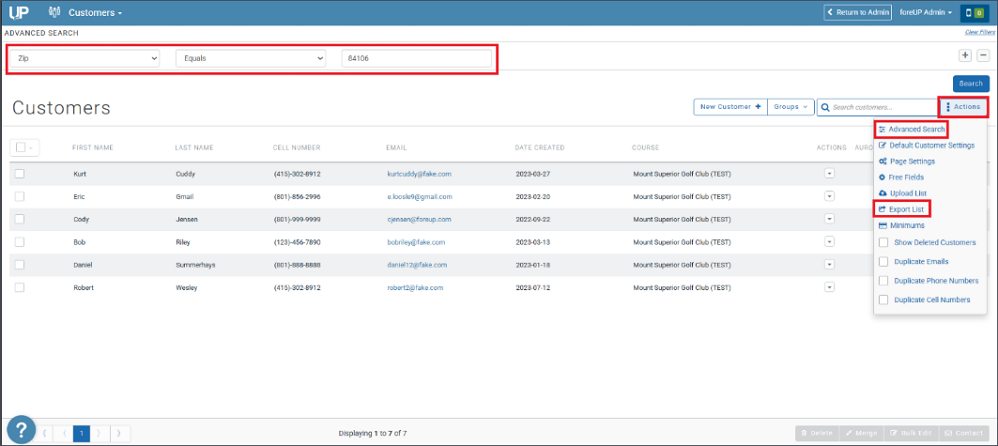Click the New Customer button
The width and height of the screenshot is (998, 446).
pyautogui.click(x=730, y=107)
